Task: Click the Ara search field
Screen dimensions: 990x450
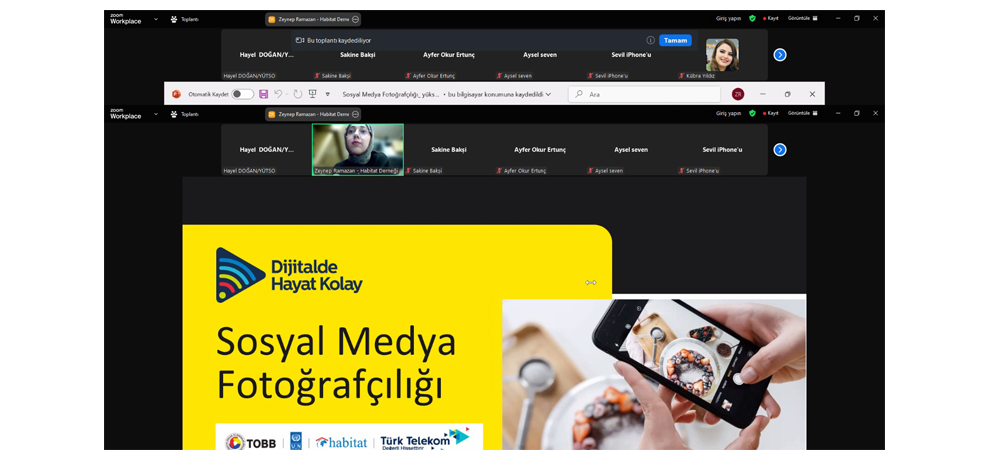Action: [644, 94]
